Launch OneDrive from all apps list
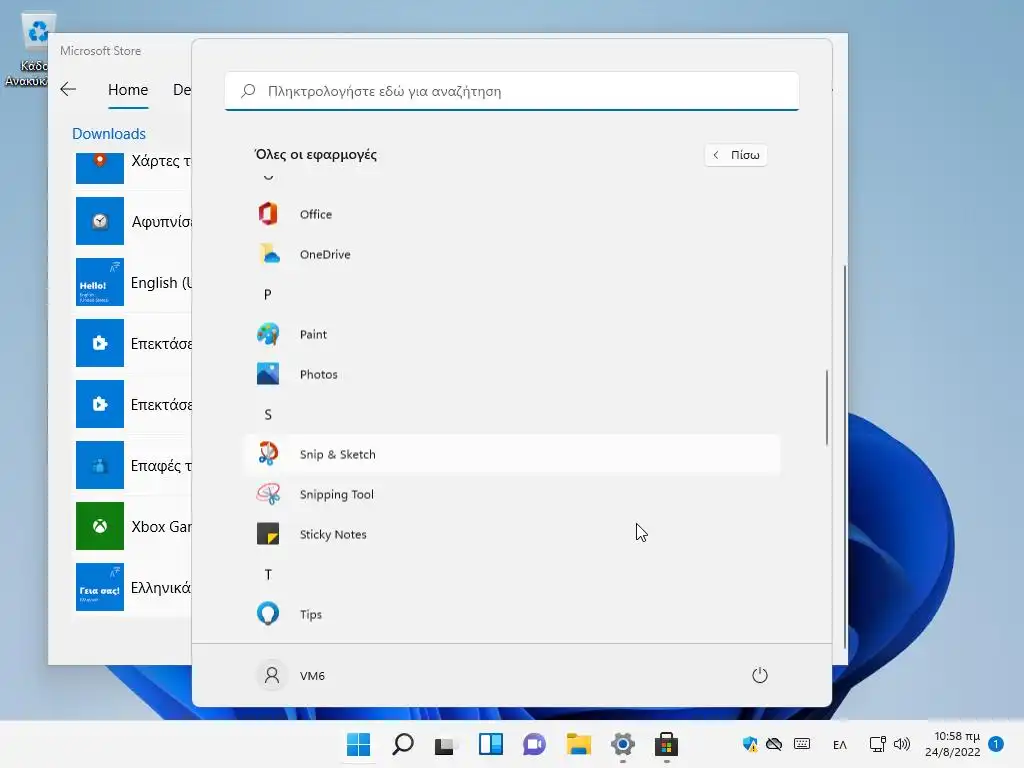 point(513,254)
